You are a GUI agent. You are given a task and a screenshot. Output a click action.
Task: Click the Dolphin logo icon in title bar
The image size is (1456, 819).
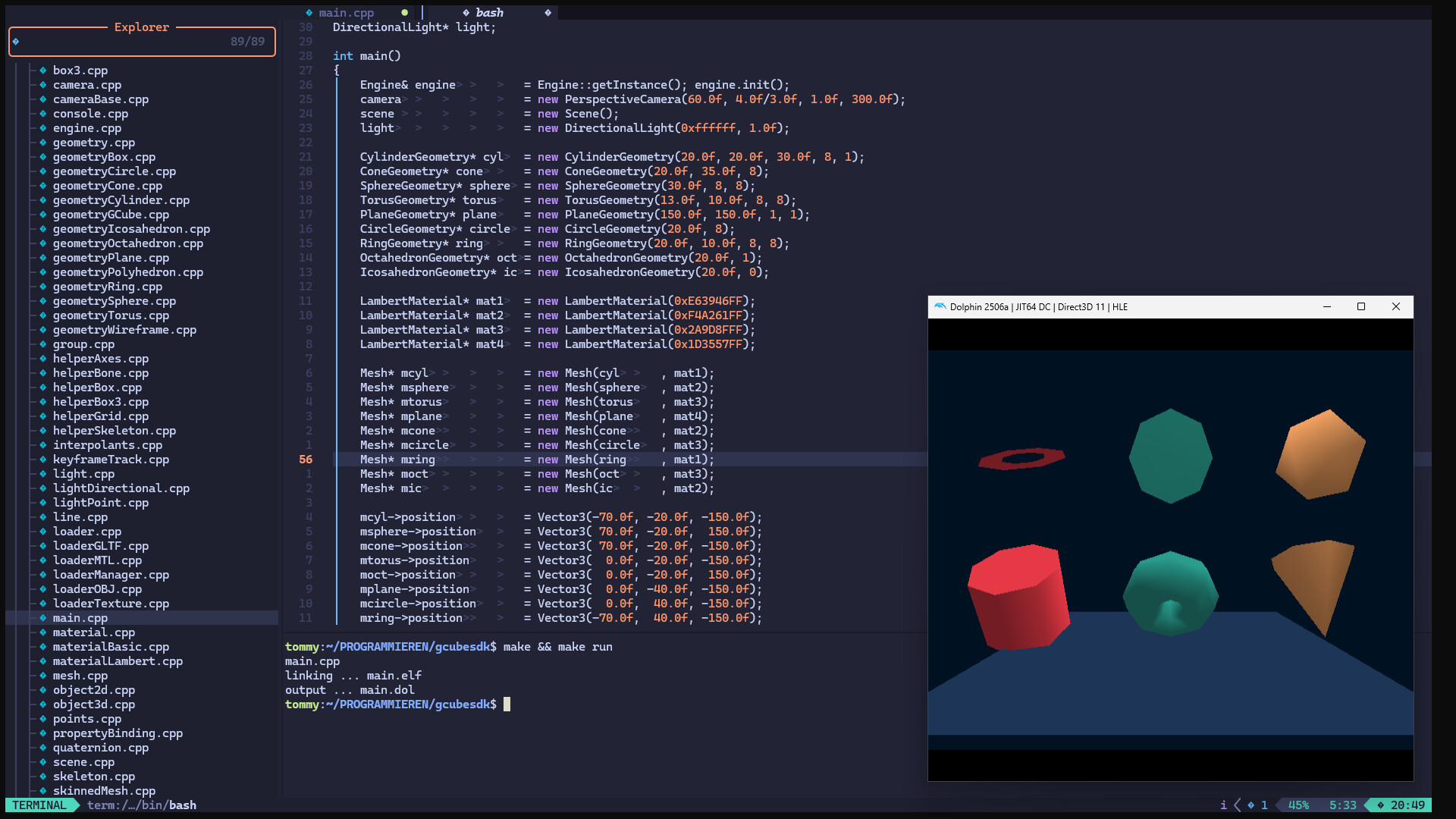[x=940, y=307]
